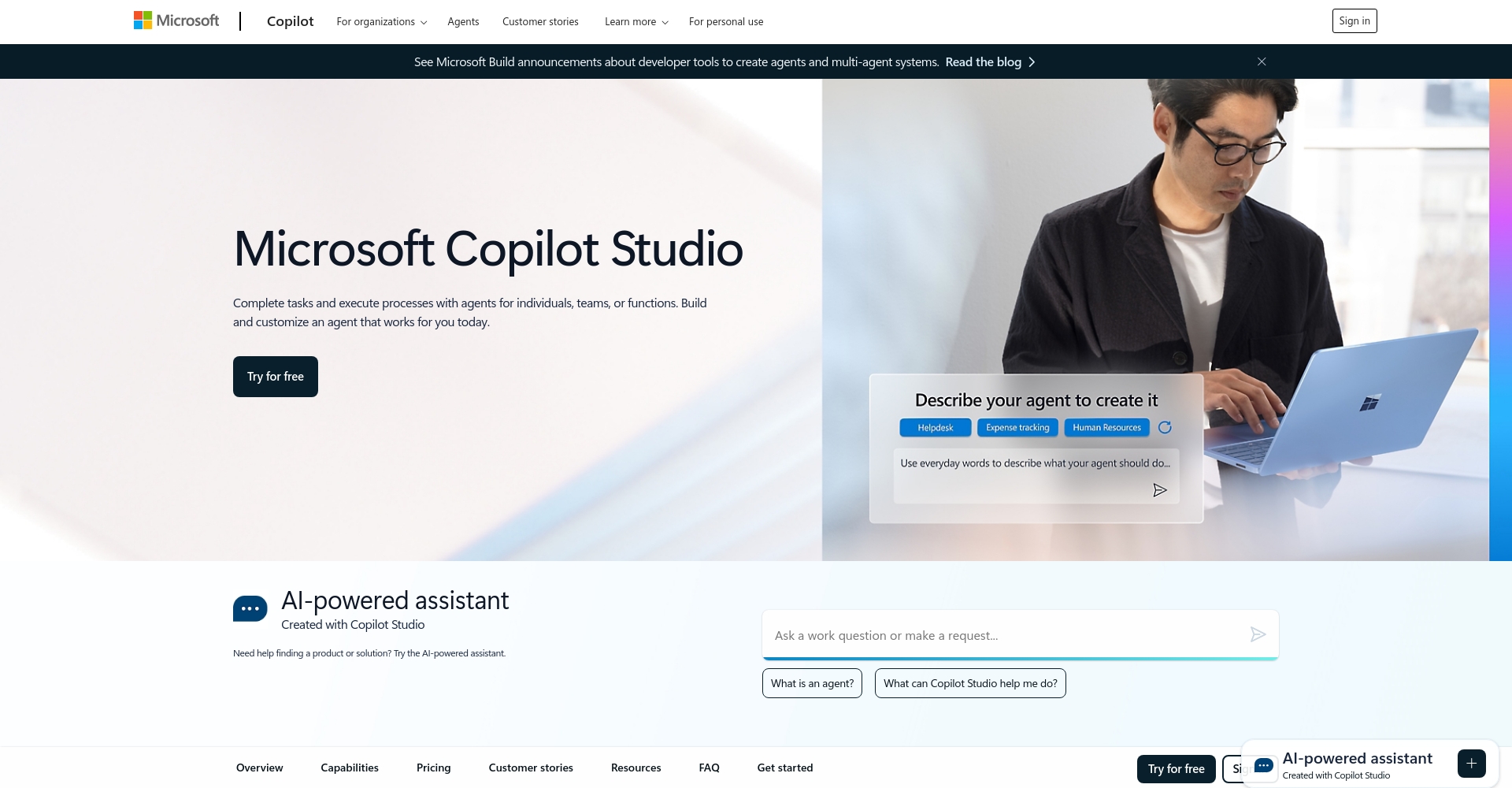Open the Agents nav item
1512x788 pixels.
coord(463,22)
